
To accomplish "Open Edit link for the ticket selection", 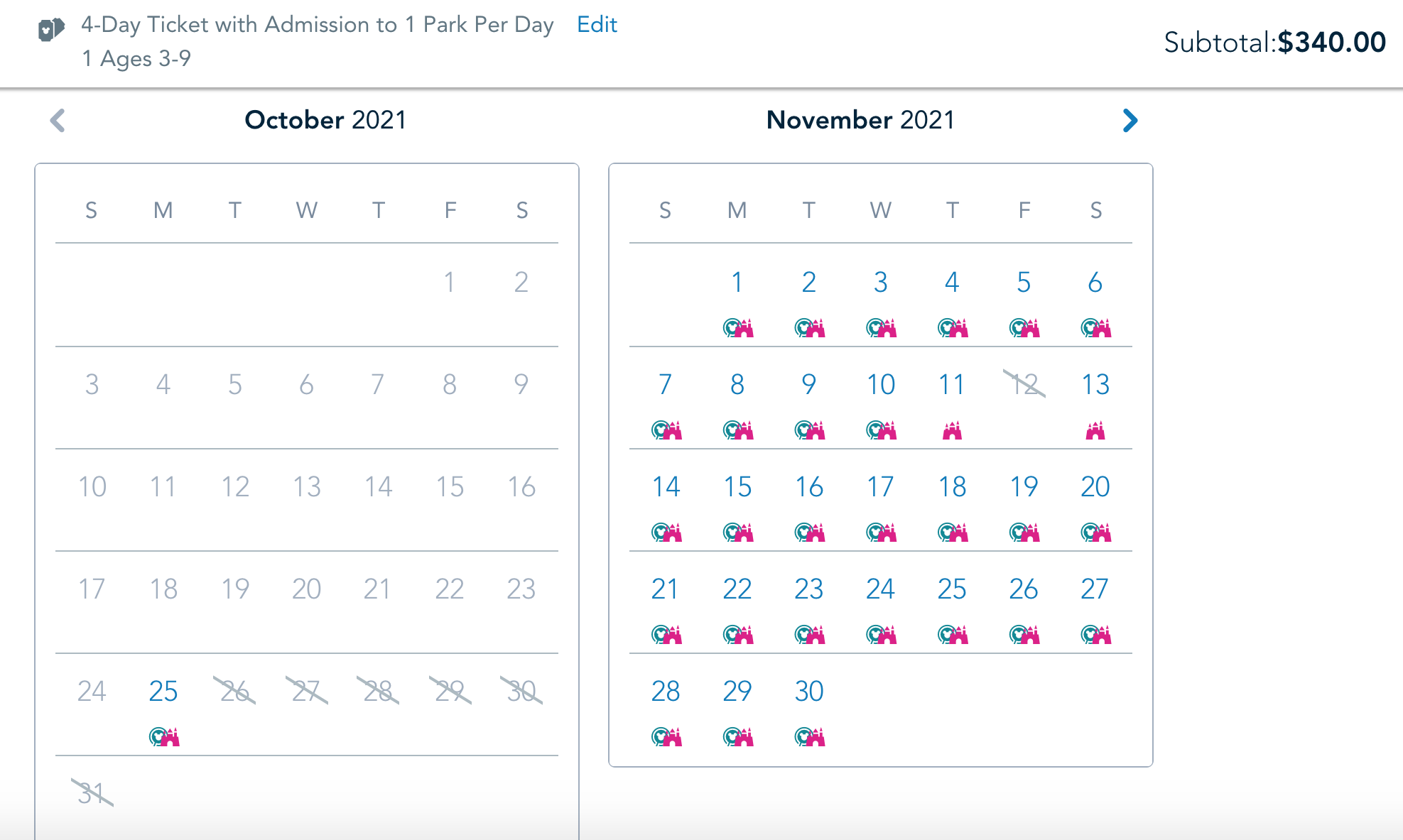I will [597, 25].
